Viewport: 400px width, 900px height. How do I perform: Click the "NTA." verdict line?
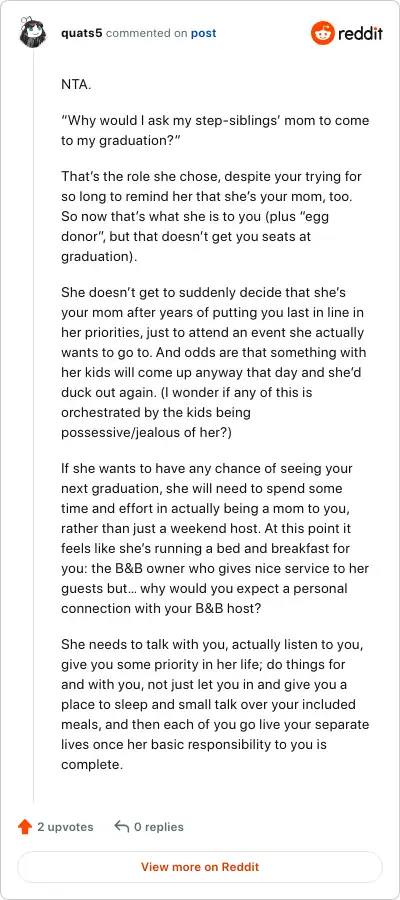(76, 85)
